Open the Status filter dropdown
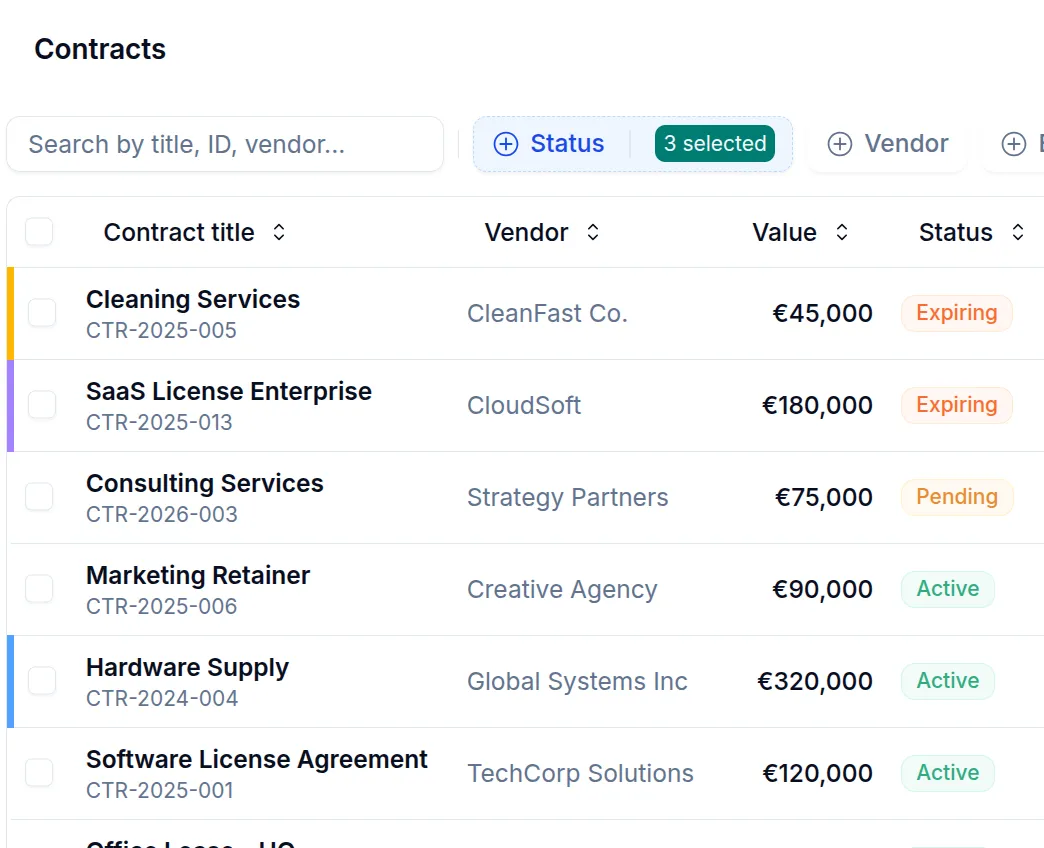The width and height of the screenshot is (1044, 848). pyautogui.click(x=633, y=144)
